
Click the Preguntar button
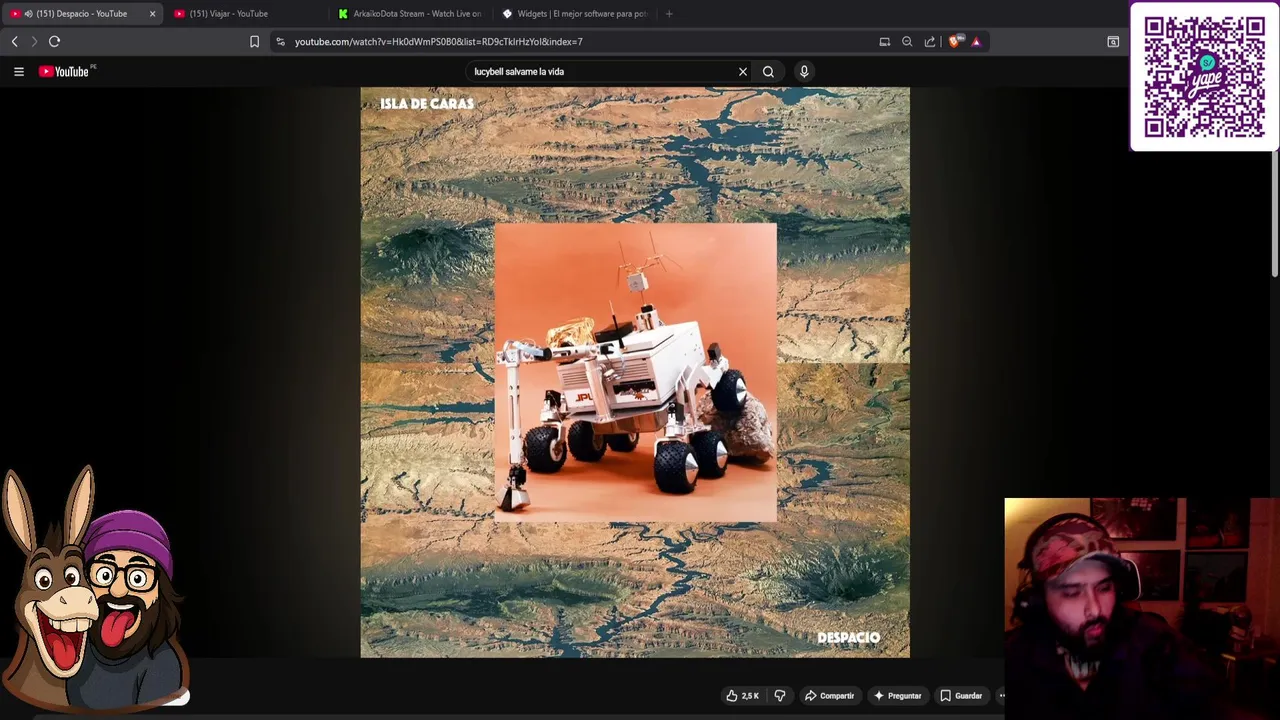click(x=897, y=696)
